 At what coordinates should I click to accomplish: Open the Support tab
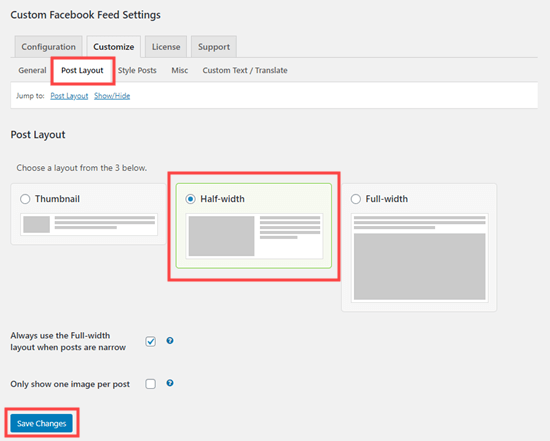214,47
